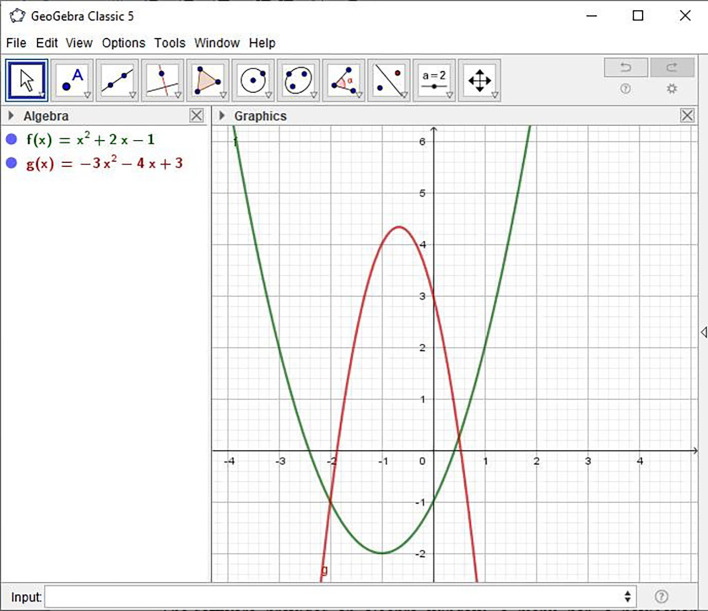Viewport: 708px width, 611px height.
Task: Open Input bar help icon
Action: tap(661, 597)
